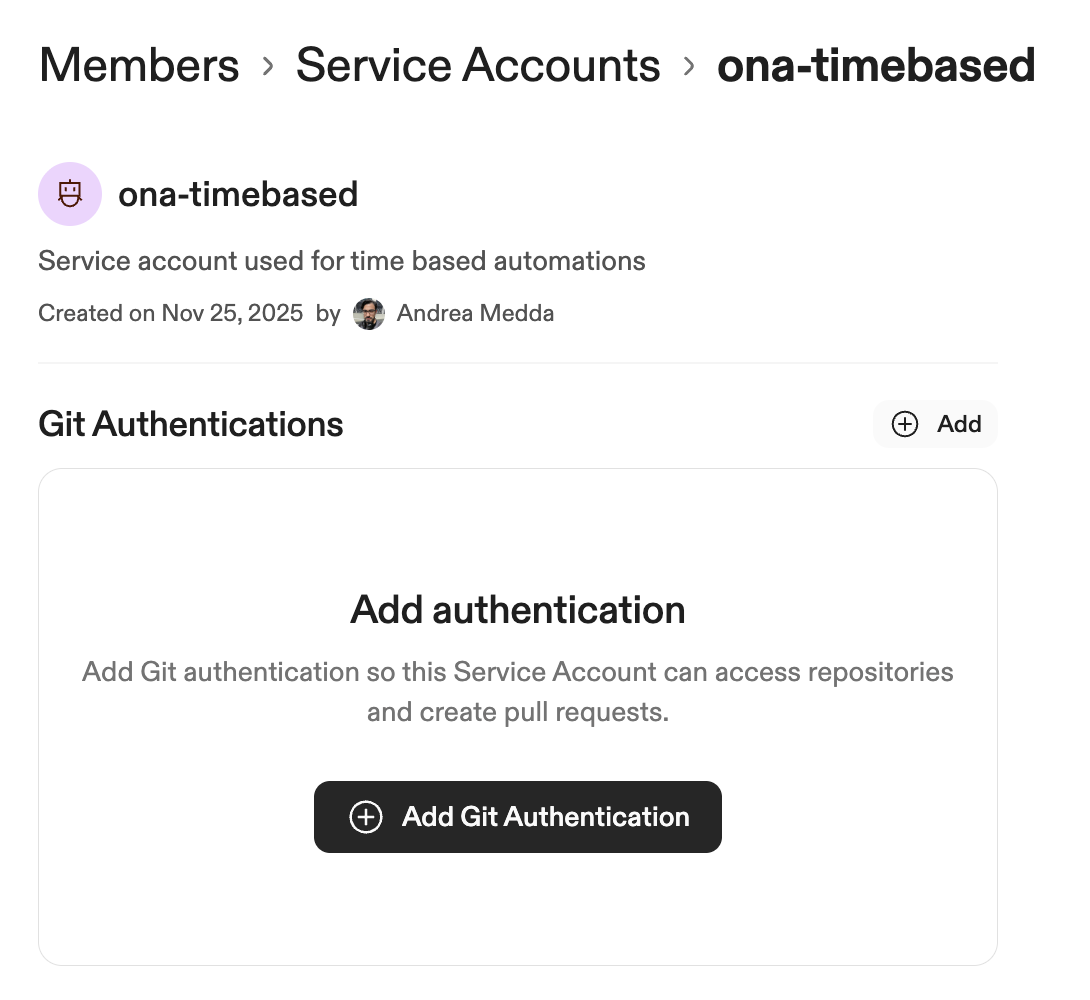1090x1000 pixels.
Task: Click the chevron between Members and Service Accounts
Action: [x=267, y=65]
